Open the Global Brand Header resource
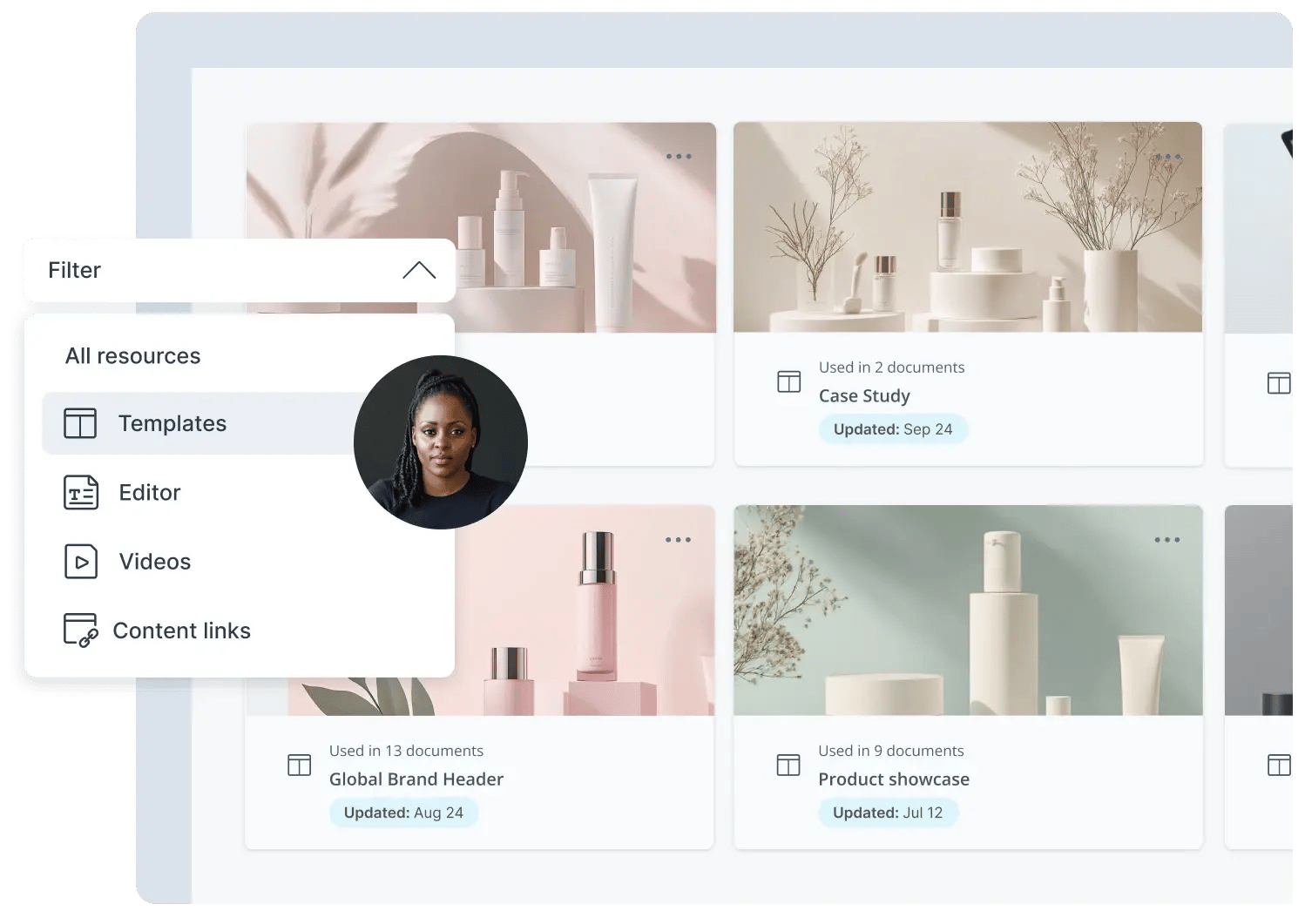The image size is (1305, 924). click(x=416, y=779)
